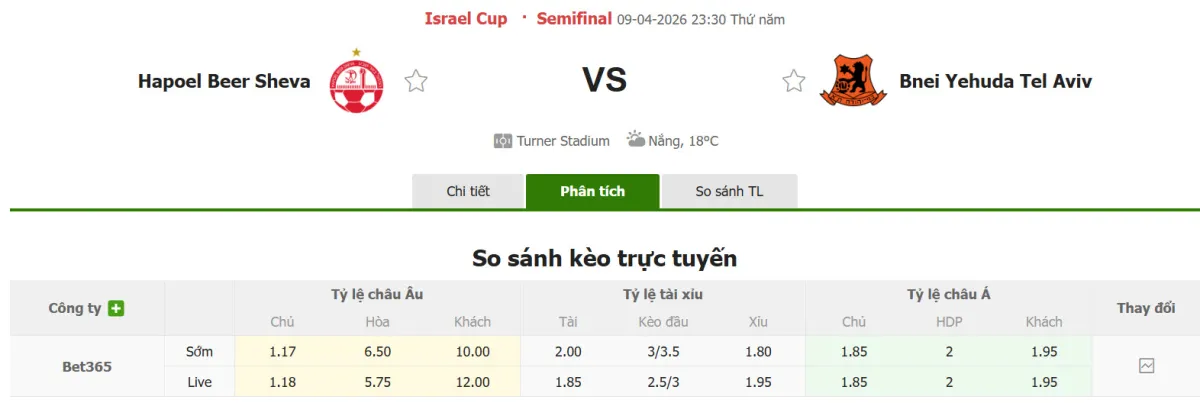The width and height of the screenshot is (1200, 403).
Task: Click the weather cloud icon
Action: tap(635, 140)
